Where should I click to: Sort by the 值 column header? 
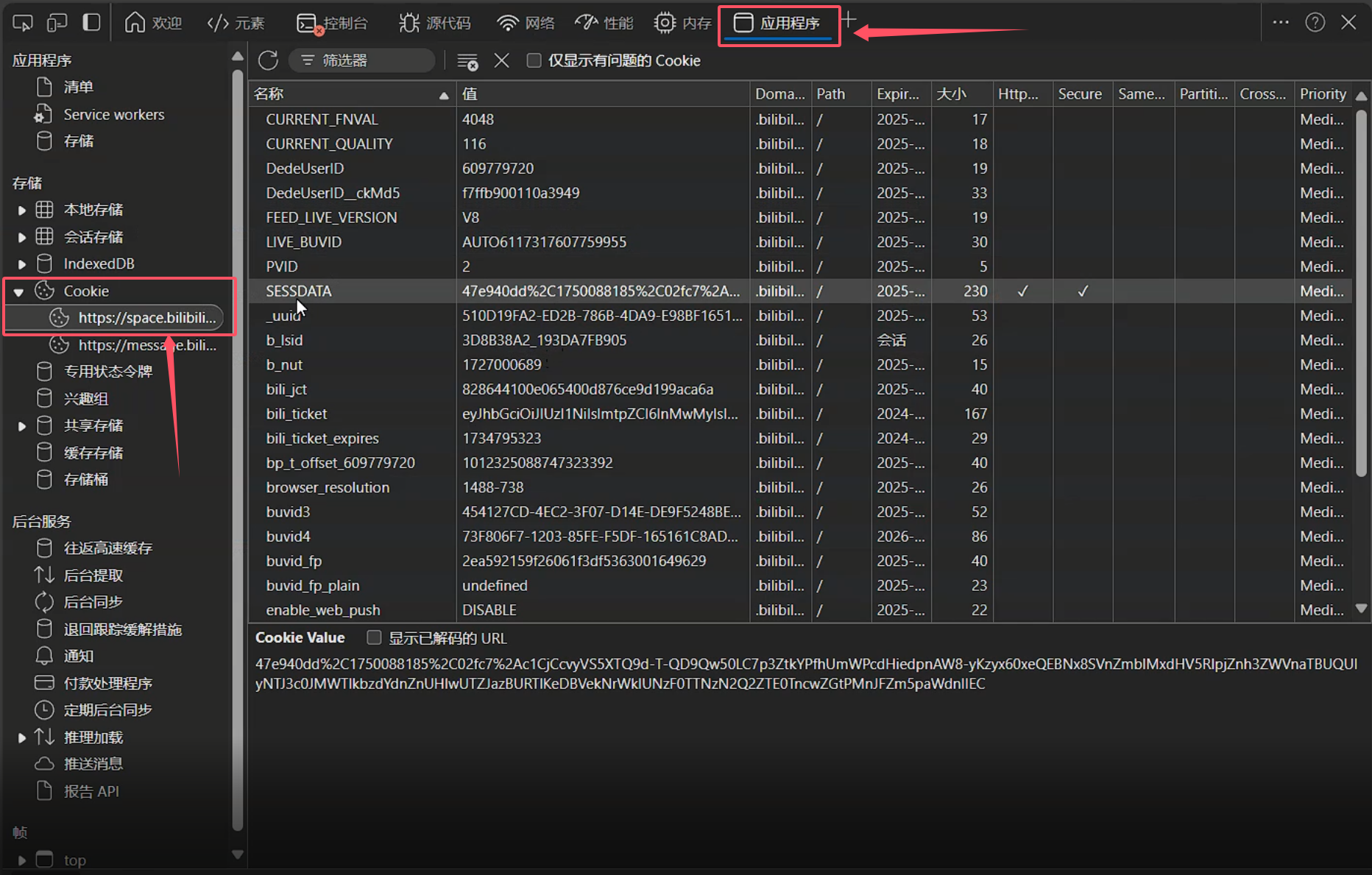coord(603,93)
